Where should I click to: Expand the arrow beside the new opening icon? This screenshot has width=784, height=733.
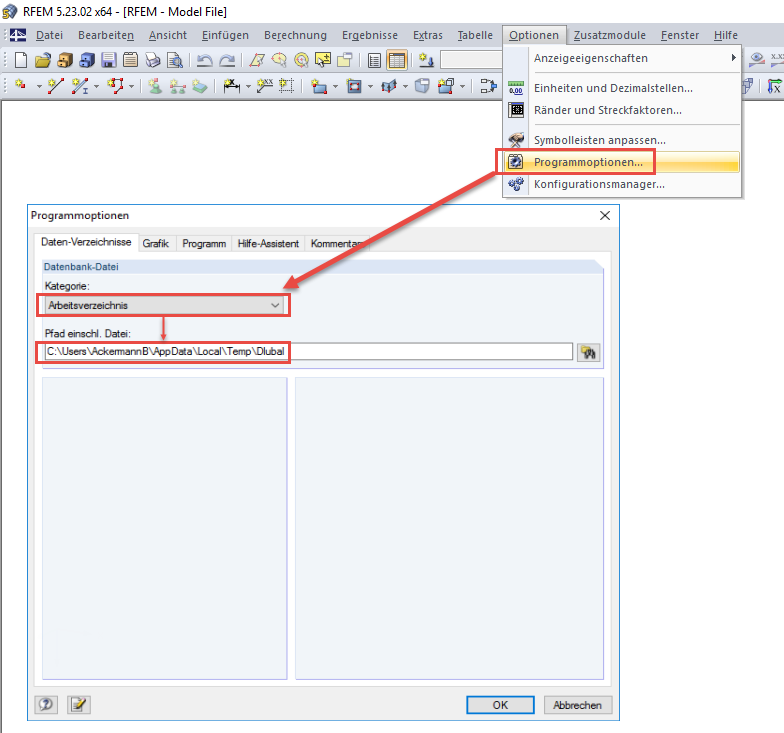click(x=370, y=86)
